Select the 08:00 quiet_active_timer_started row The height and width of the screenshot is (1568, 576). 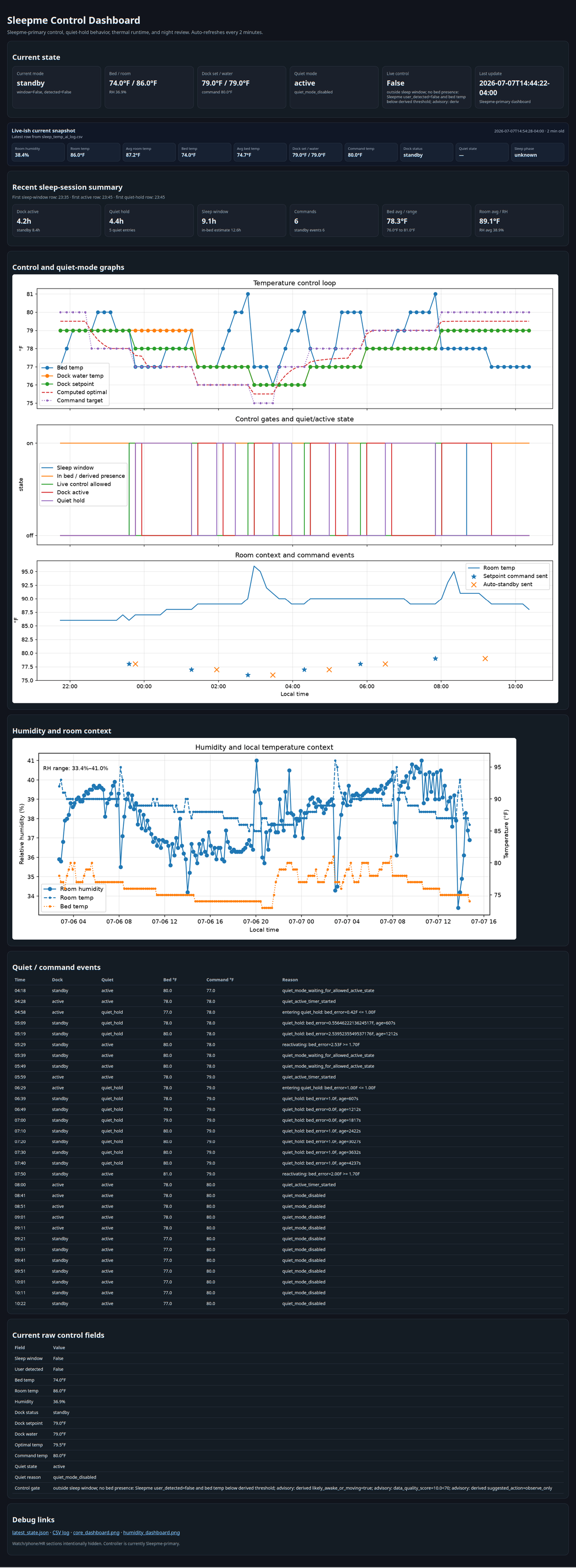(x=288, y=1185)
